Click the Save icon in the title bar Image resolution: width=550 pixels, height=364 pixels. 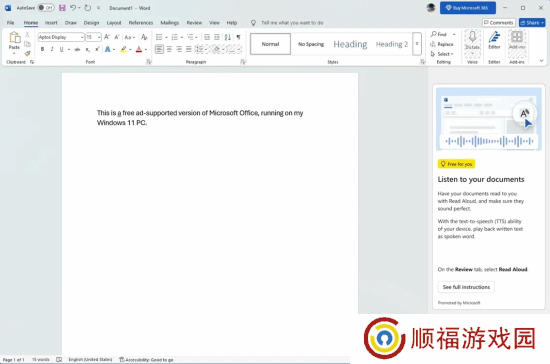62,8
